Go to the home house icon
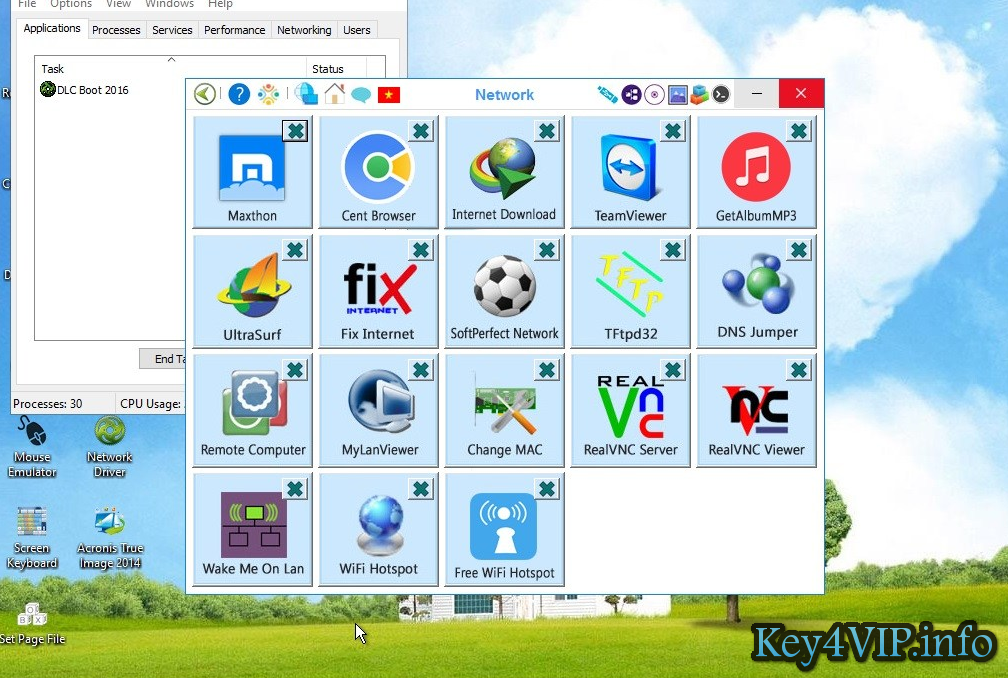The image size is (1008, 678). [334, 94]
